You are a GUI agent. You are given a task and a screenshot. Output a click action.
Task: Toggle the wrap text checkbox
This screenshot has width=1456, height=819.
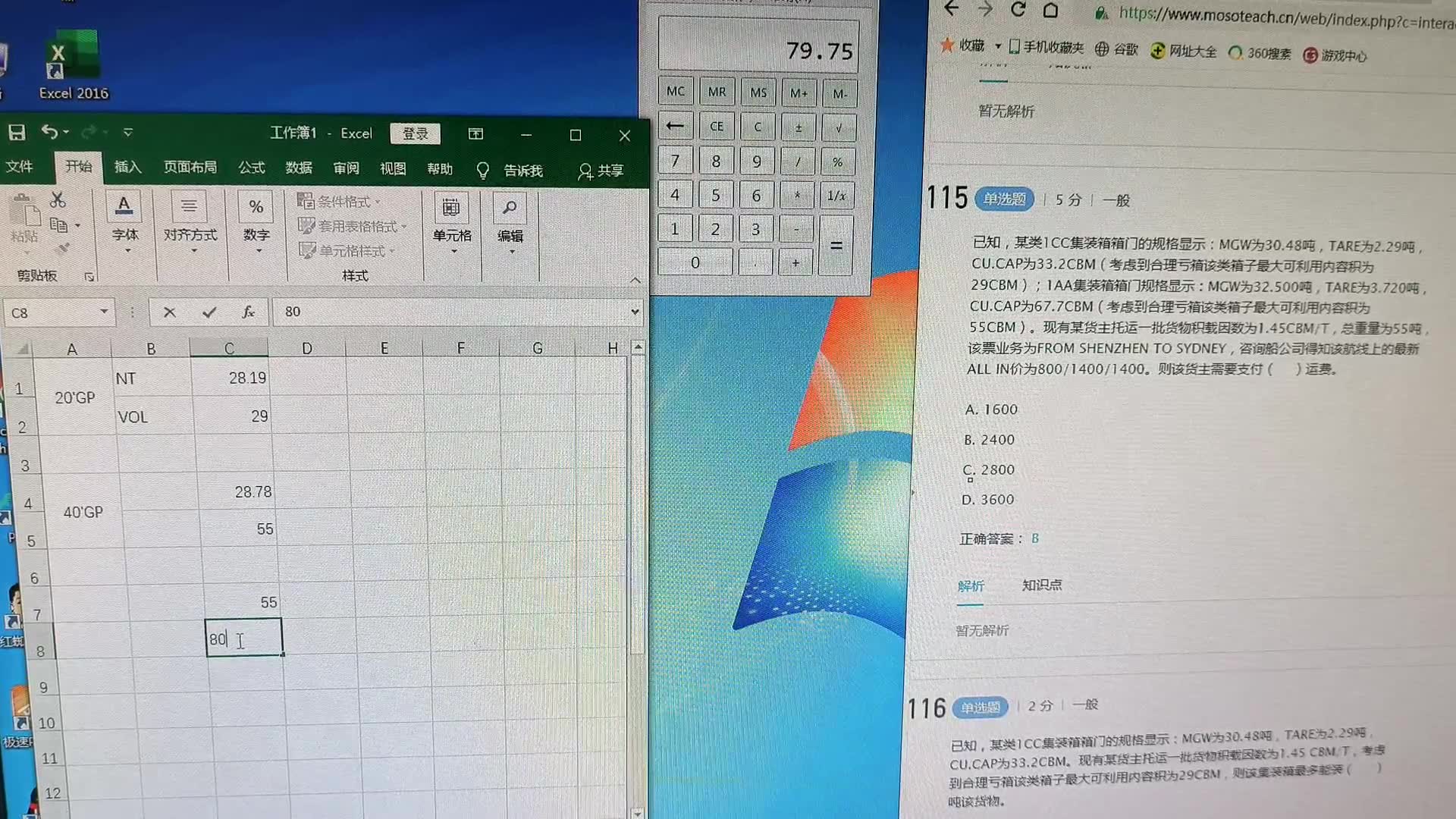pyautogui.click(x=189, y=217)
